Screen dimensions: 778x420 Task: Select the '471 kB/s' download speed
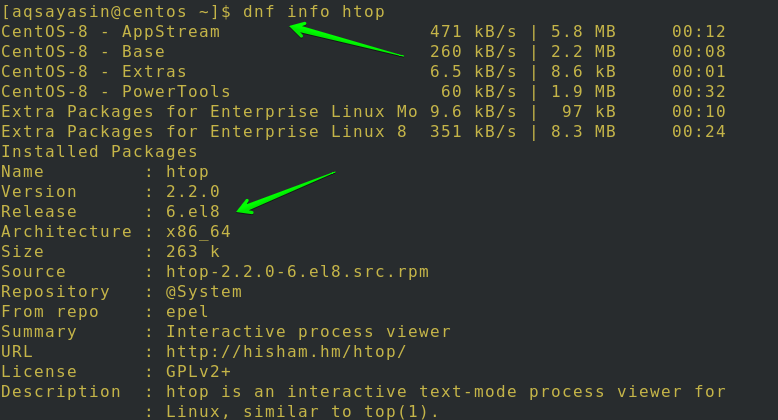tap(473, 32)
